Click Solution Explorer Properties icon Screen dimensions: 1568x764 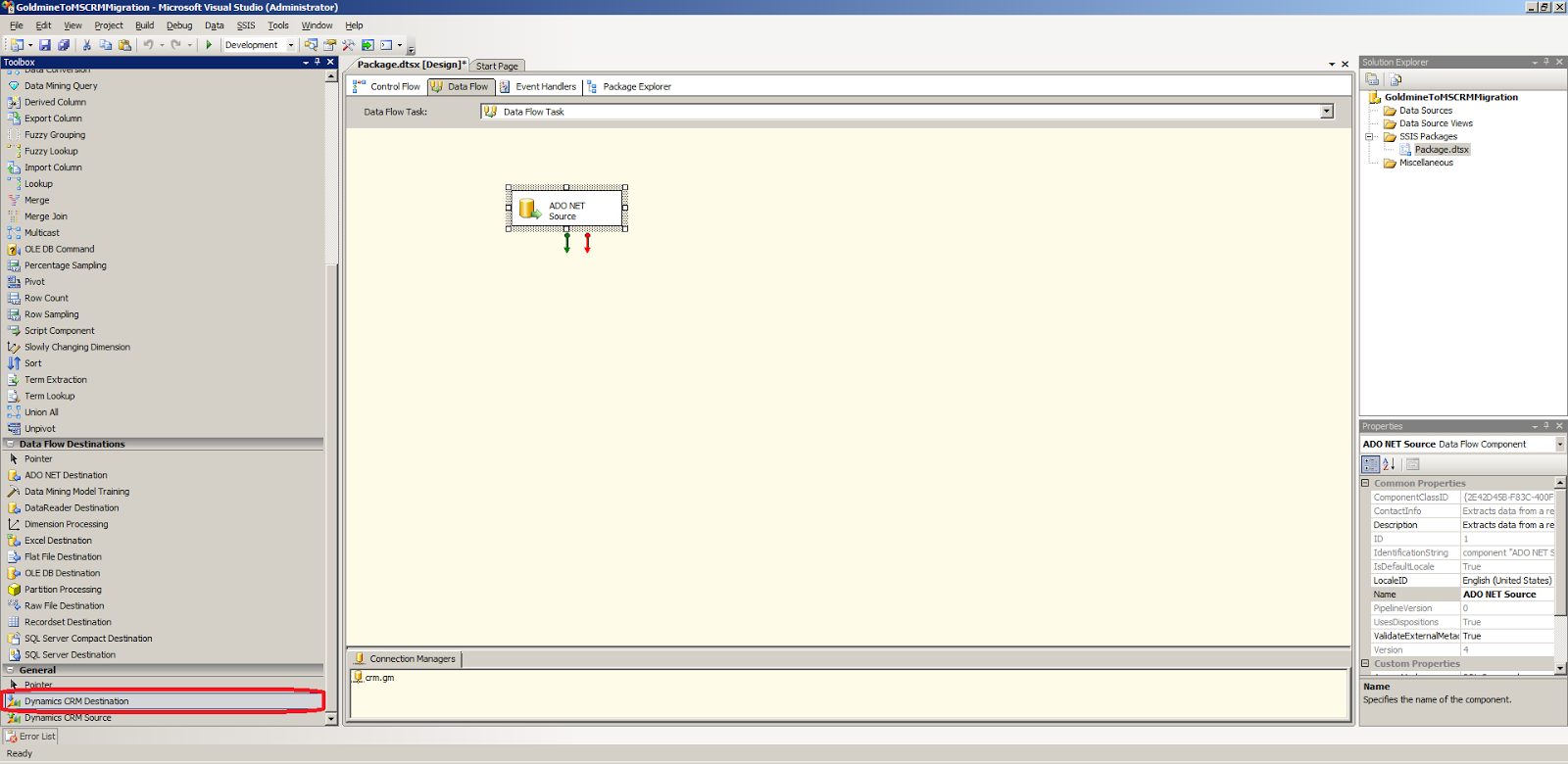click(x=1372, y=79)
